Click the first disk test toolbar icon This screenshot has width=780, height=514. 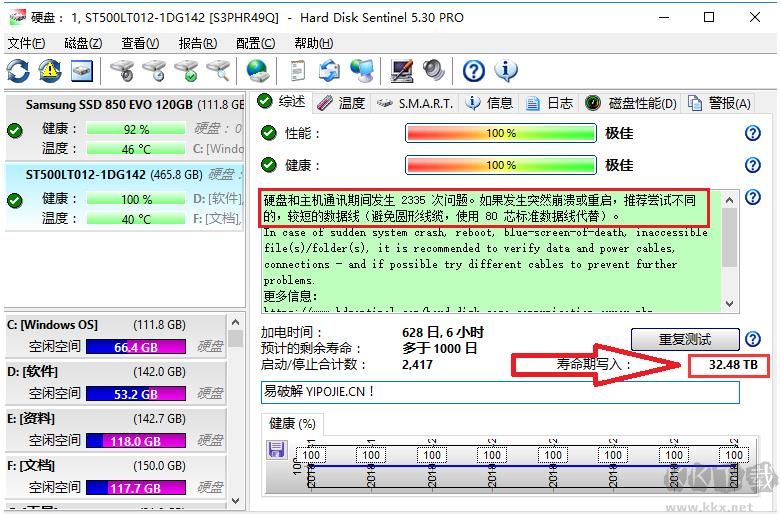coord(122,71)
